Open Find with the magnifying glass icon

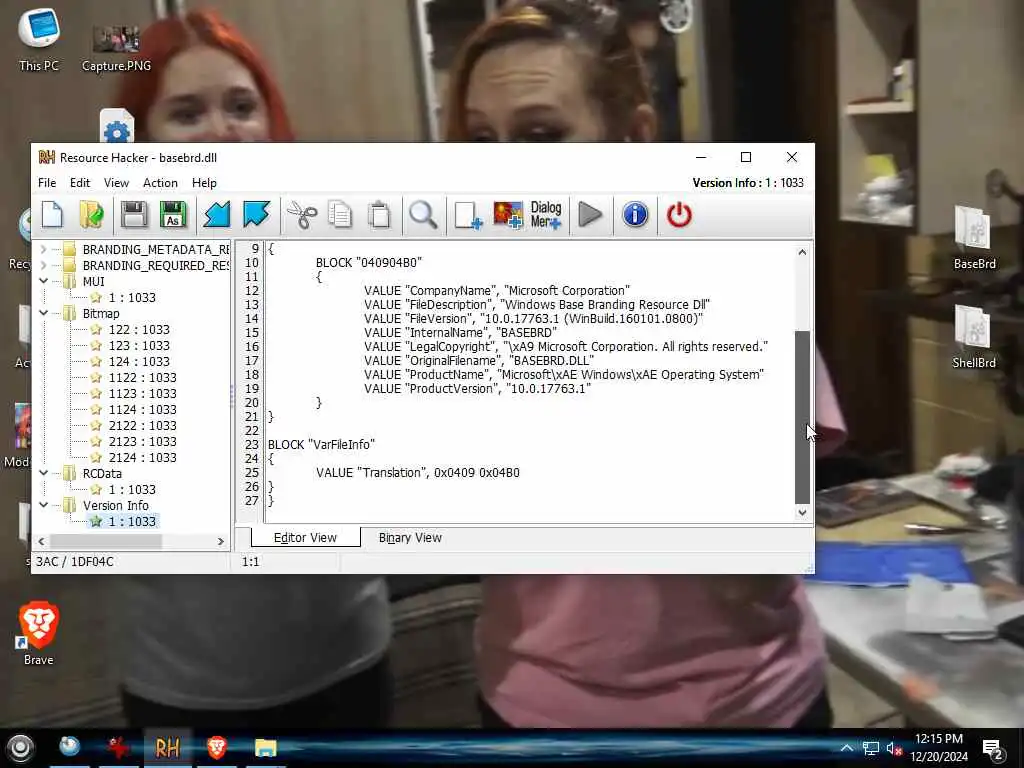point(423,214)
